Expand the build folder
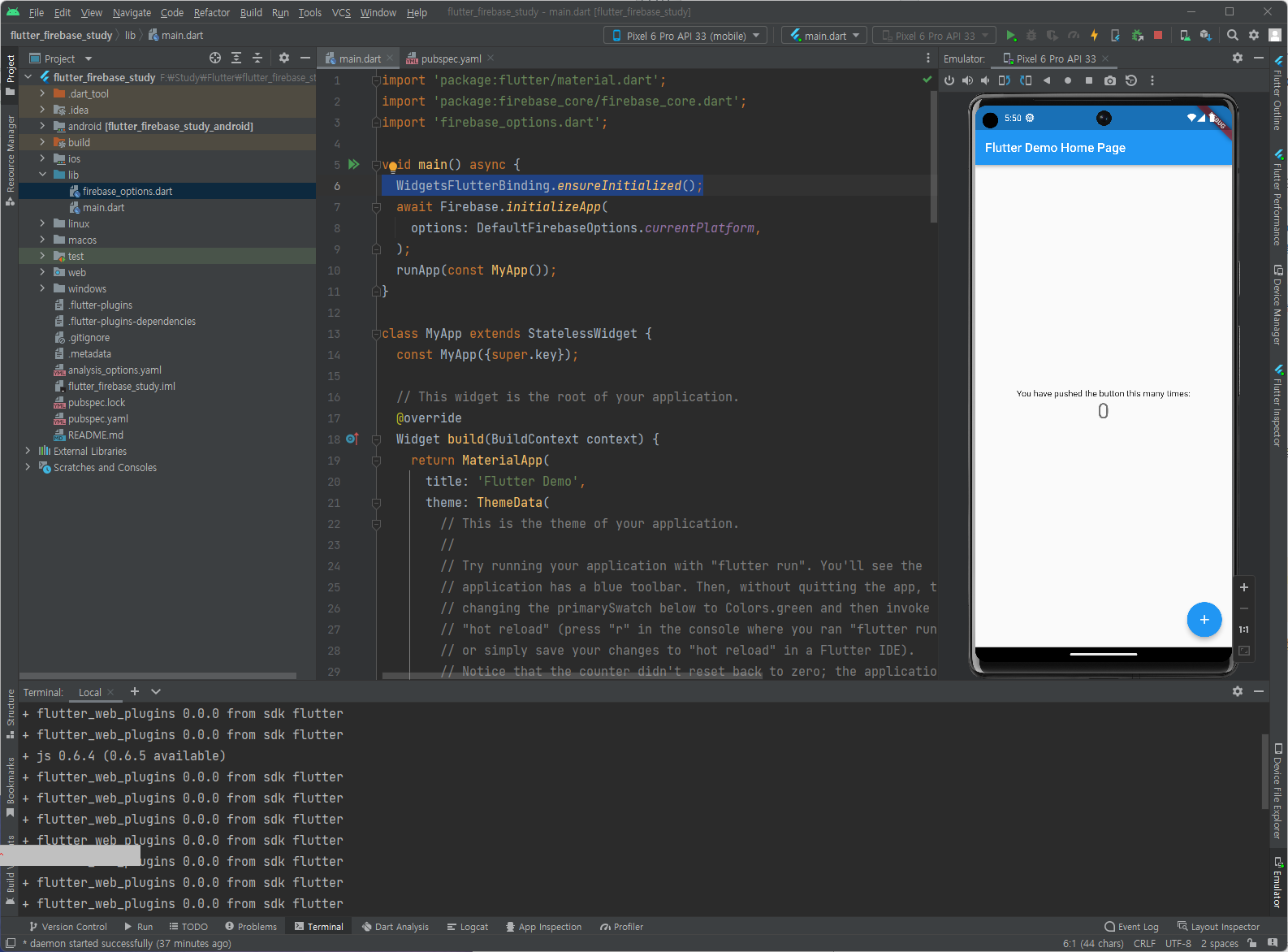 click(x=43, y=142)
